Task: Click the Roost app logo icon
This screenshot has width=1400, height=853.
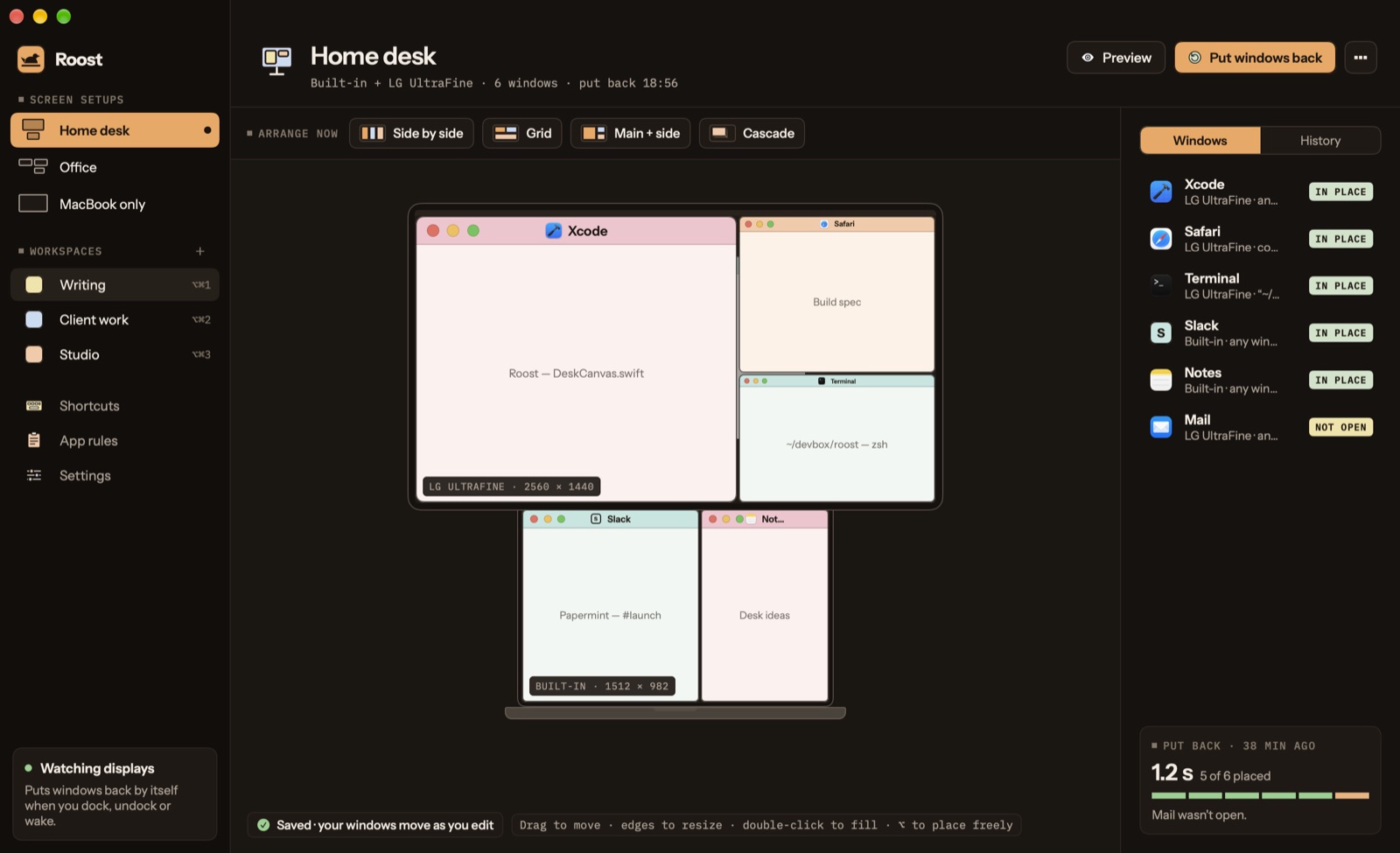Action: 31,59
